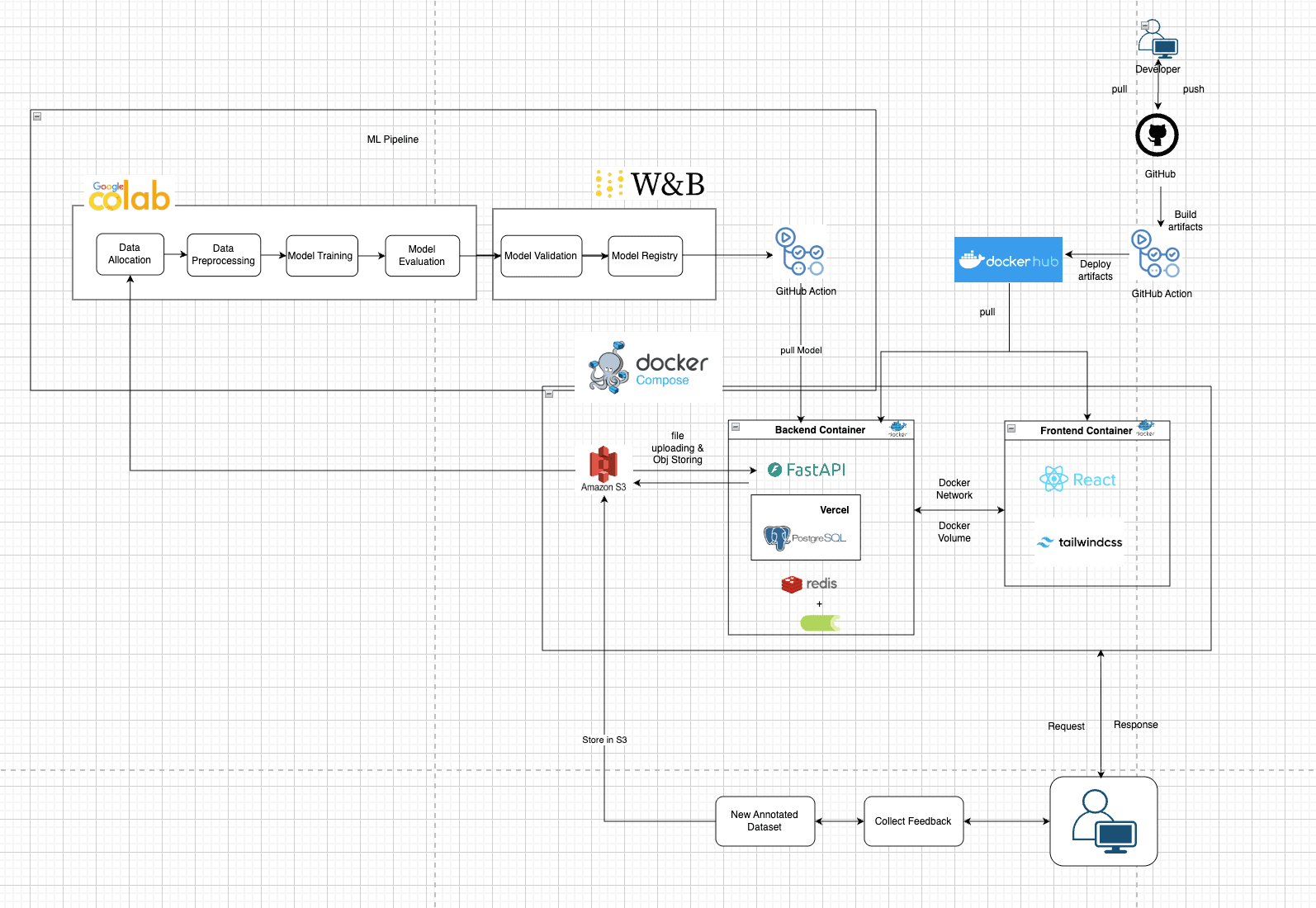Click the 'Request' label
Screen dimensions: 1316x908
[1067, 726]
